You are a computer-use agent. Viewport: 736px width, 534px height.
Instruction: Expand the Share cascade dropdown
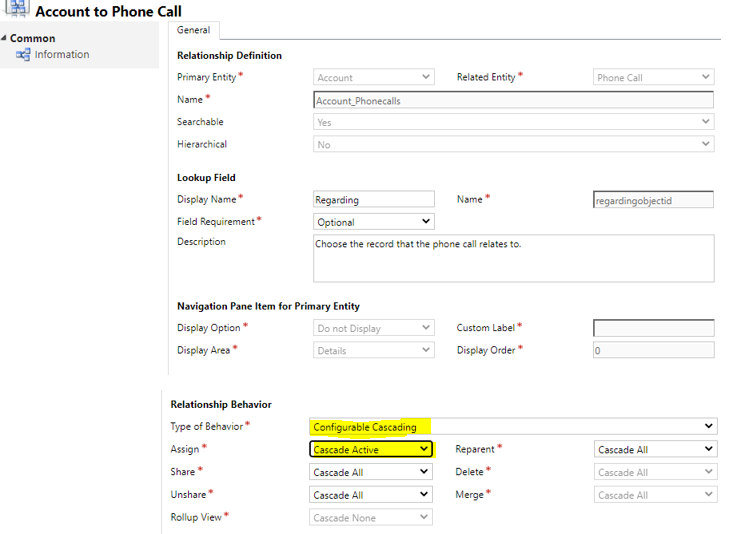(371, 472)
